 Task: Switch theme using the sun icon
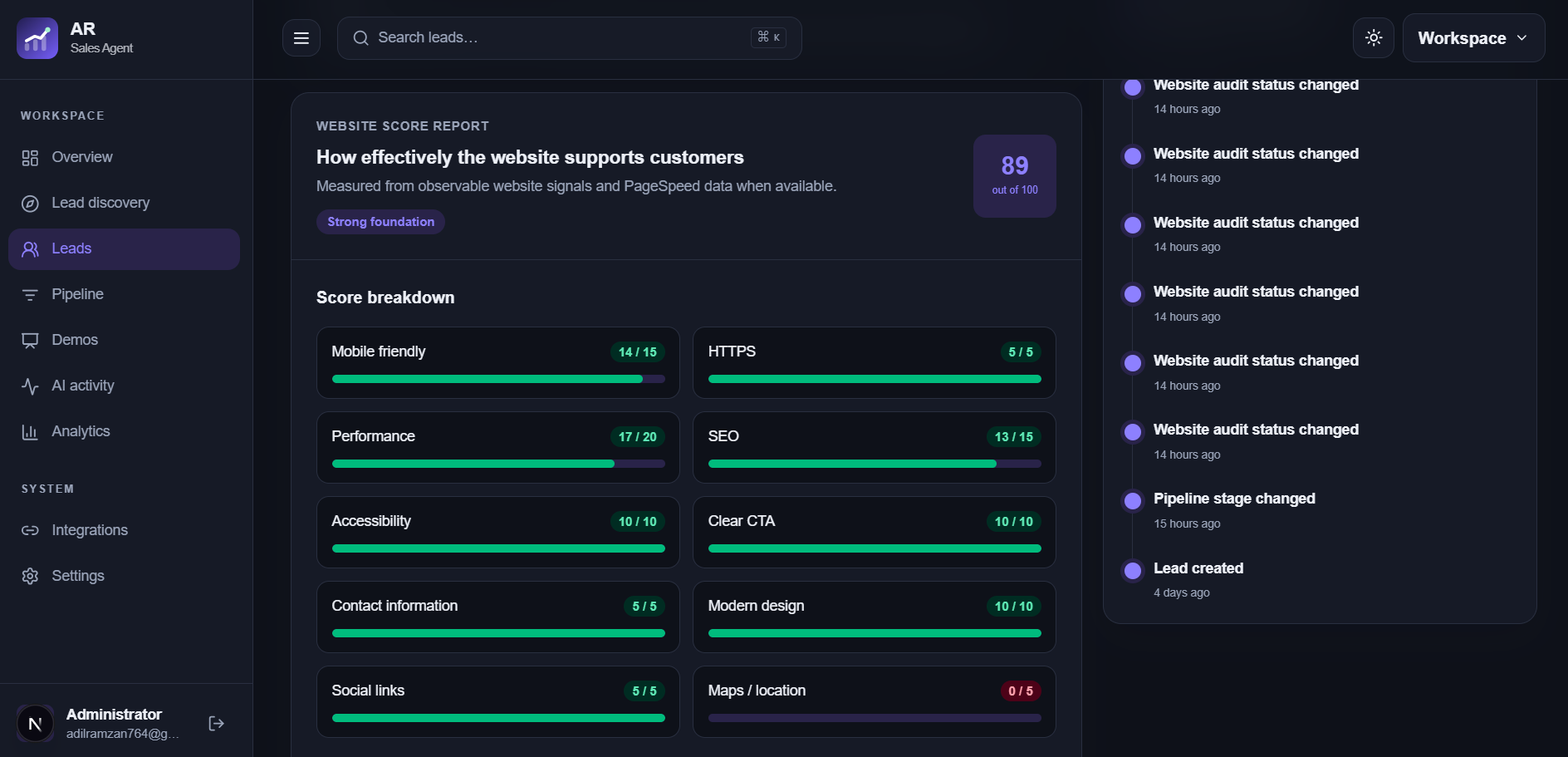point(1374,38)
